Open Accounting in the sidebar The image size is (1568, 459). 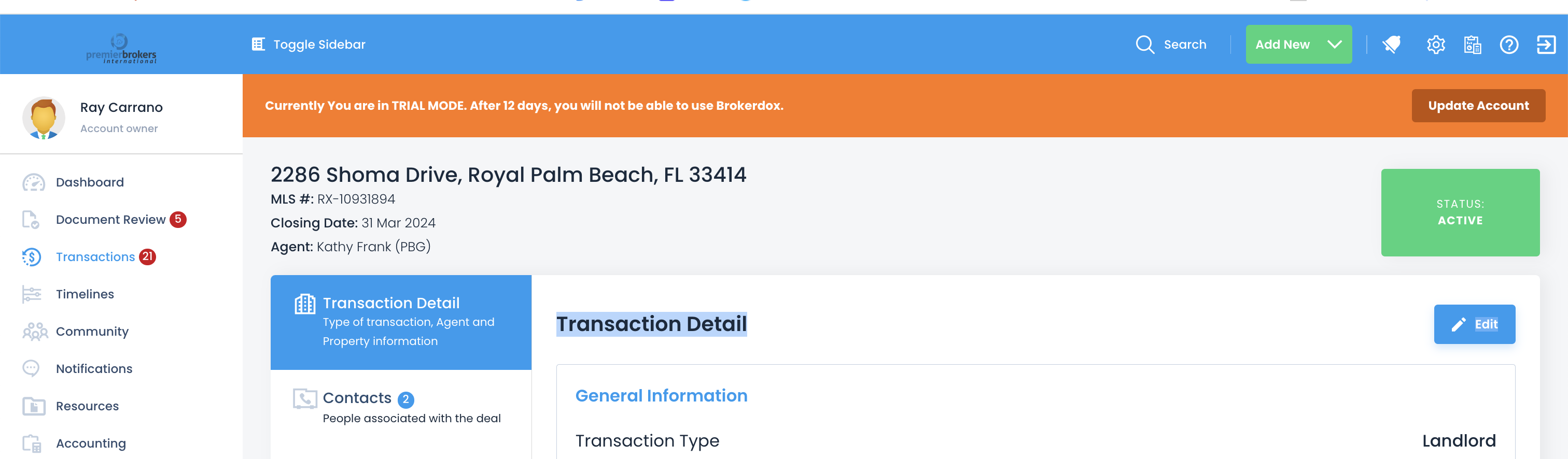(91, 444)
